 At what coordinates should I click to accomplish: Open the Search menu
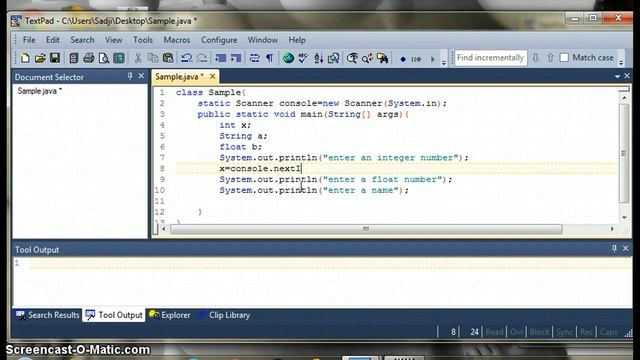[82, 40]
